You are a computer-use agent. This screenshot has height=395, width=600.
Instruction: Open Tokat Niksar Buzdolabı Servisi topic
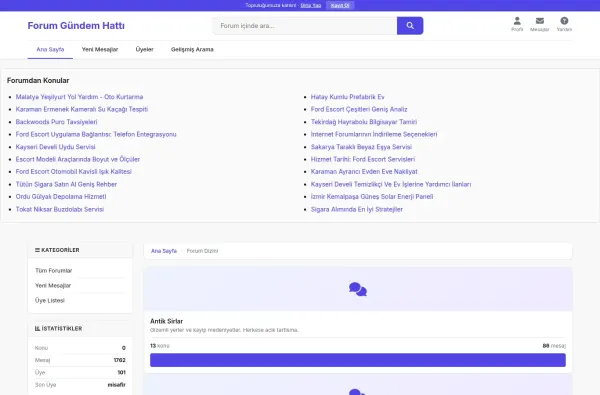coord(60,209)
